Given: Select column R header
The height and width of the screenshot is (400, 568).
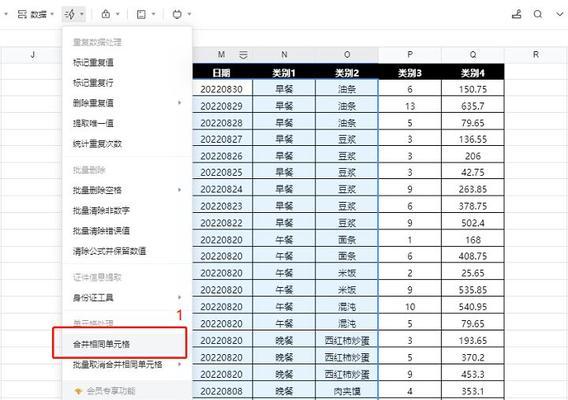Looking at the screenshot, I should (536, 55).
